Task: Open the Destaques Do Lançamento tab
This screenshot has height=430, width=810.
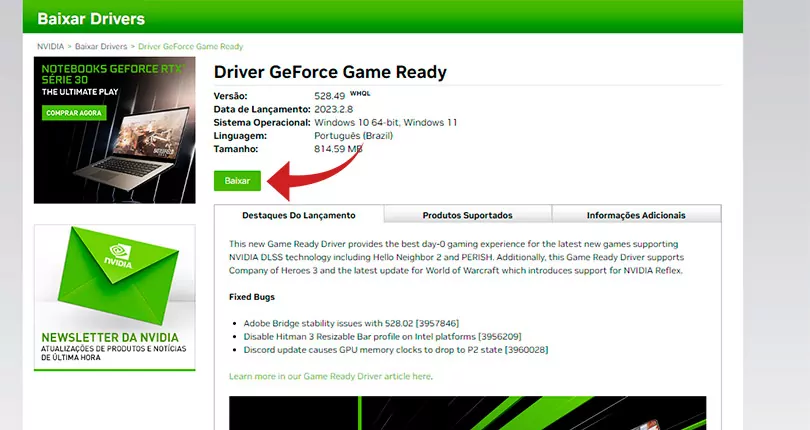Action: [298, 215]
